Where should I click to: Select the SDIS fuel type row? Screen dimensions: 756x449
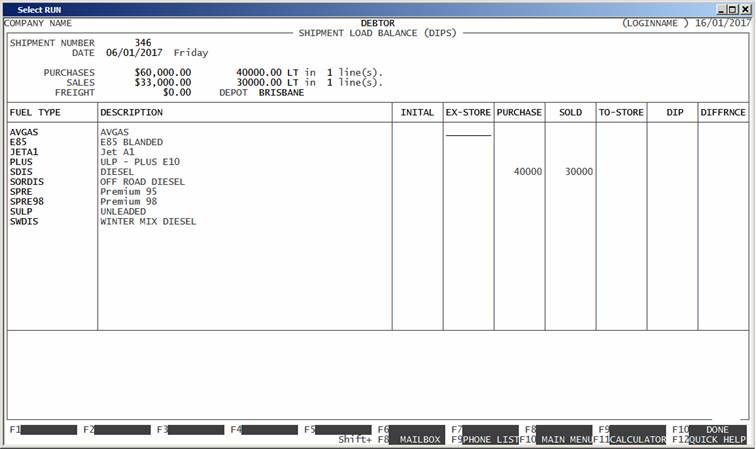tap(21, 172)
